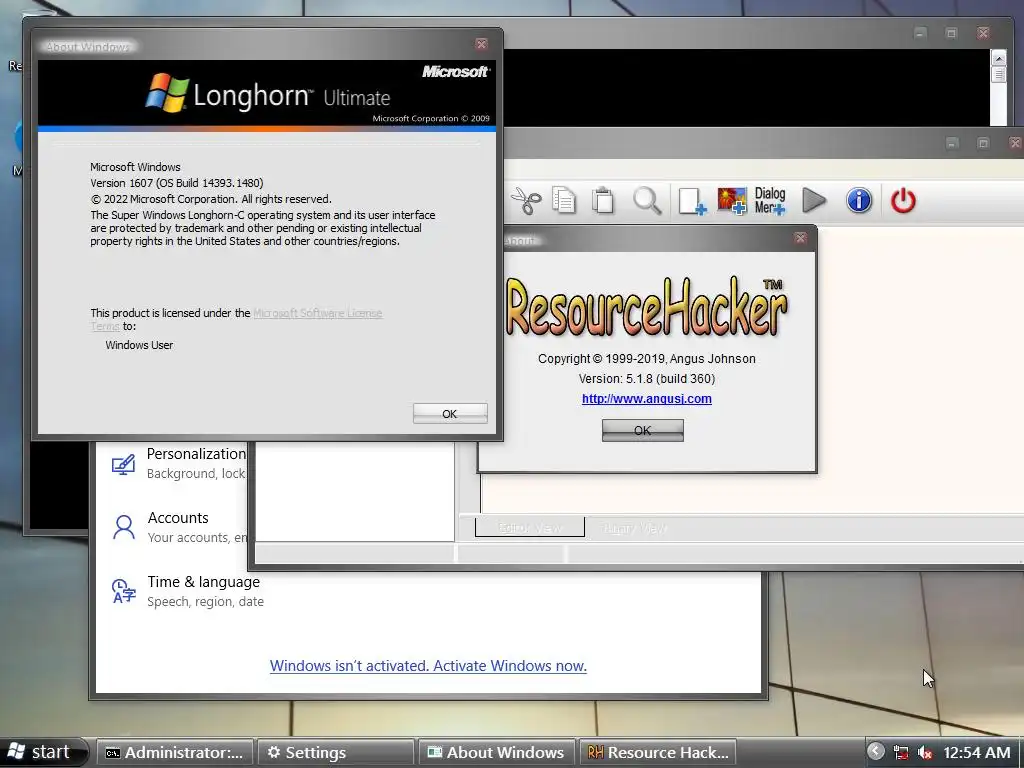This screenshot has width=1024, height=768.
Task: Expand hidden tray icons arrow
Action: tap(876, 752)
